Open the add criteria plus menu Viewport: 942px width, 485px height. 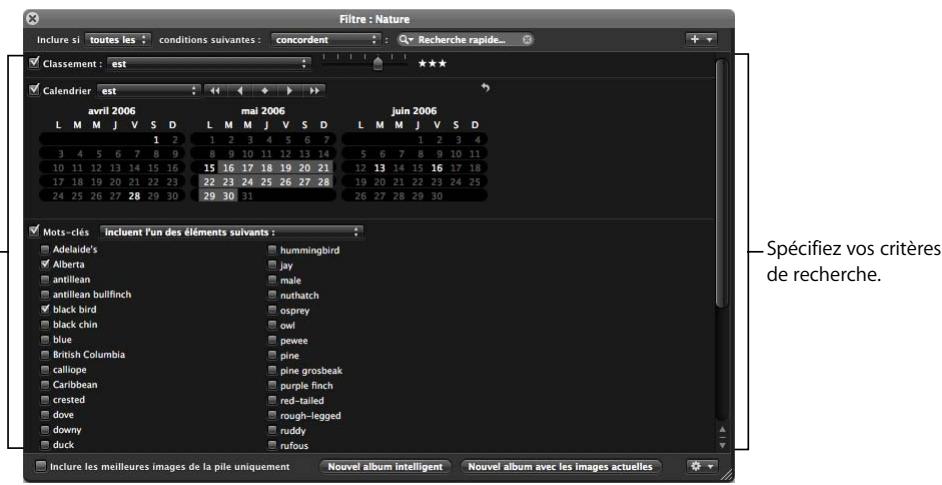tap(701, 39)
